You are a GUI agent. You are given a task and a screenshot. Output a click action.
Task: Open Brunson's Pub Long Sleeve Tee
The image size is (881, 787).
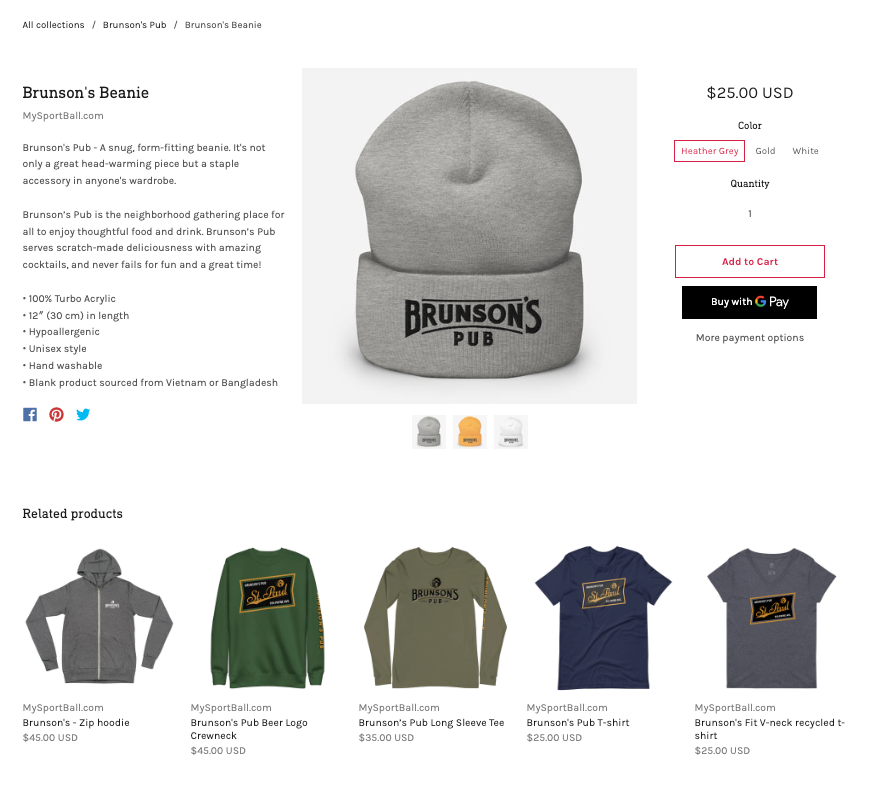click(x=432, y=722)
